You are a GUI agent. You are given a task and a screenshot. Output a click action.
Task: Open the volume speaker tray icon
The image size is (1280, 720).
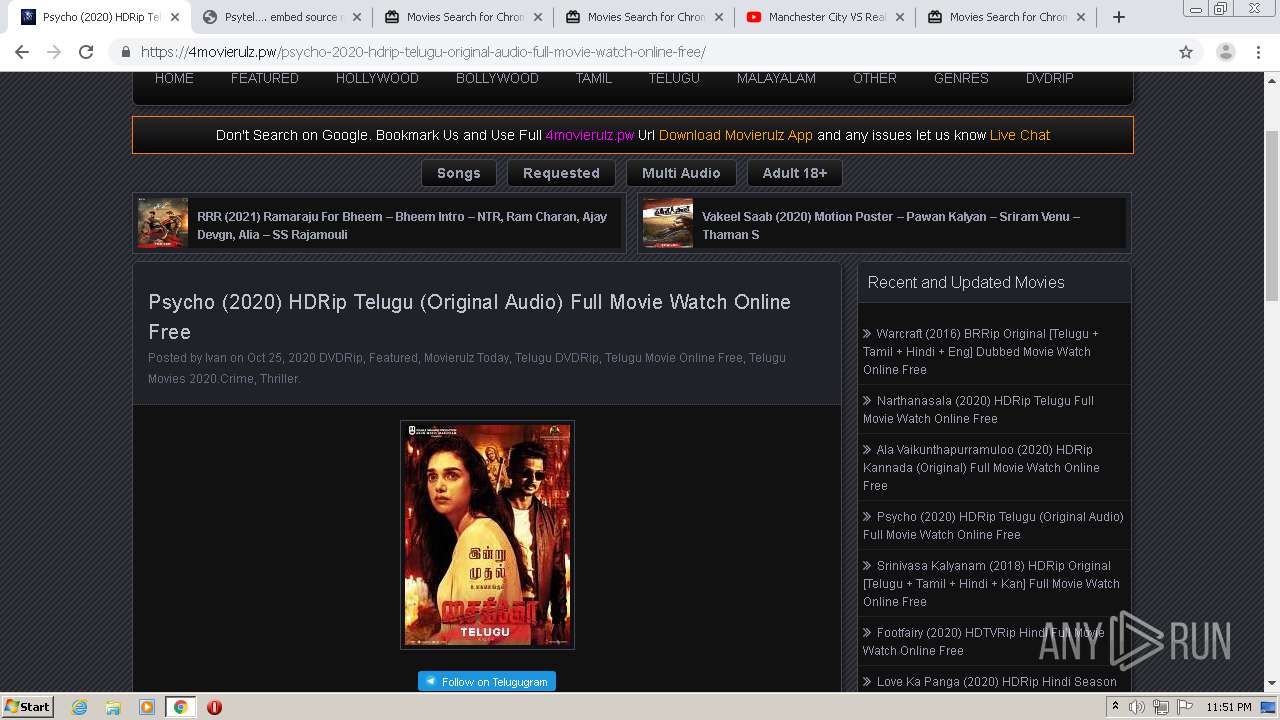[x=1137, y=707]
